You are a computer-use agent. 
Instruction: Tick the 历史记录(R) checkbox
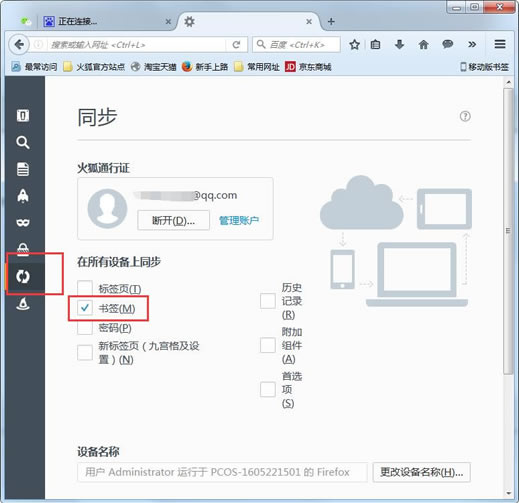click(268, 301)
